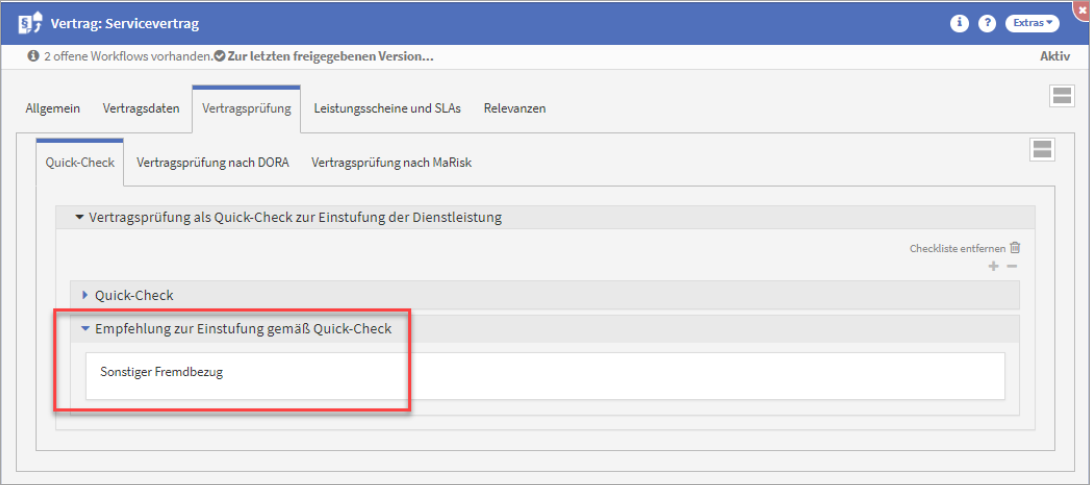Click the 'Aktiv' status label

(x=1055, y=57)
